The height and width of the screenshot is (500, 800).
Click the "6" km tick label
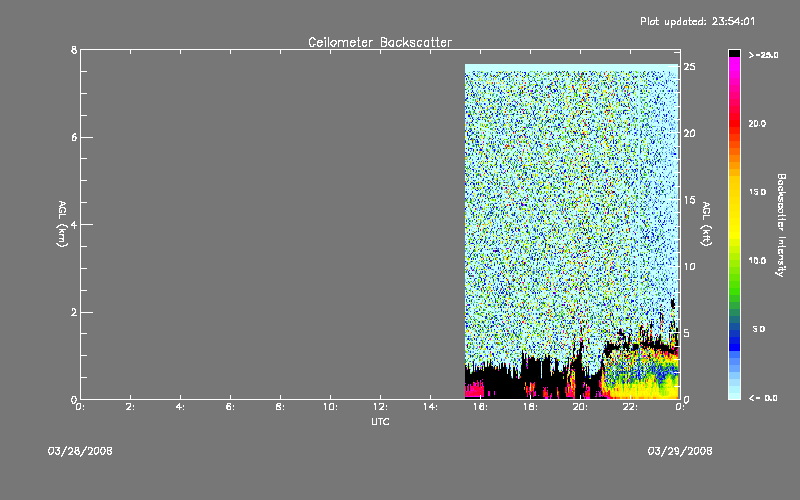(74, 137)
